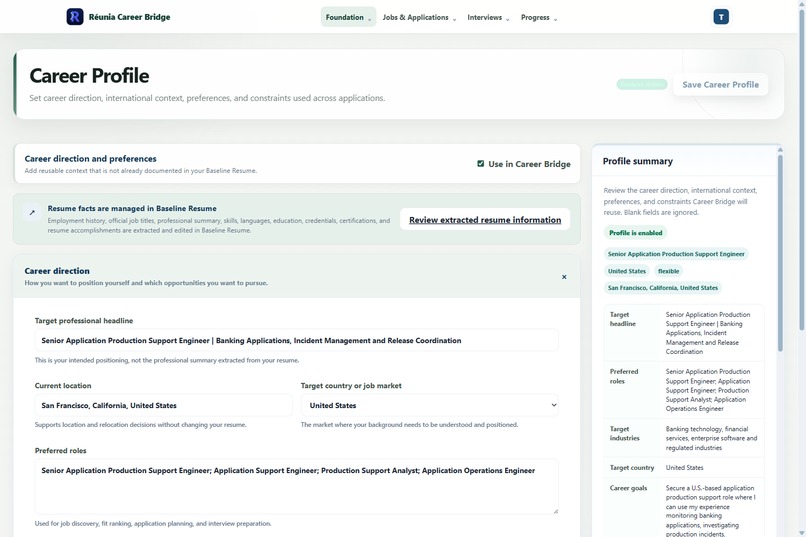
Task: Click the United States chip in summary
Action: tap(626, 271)
